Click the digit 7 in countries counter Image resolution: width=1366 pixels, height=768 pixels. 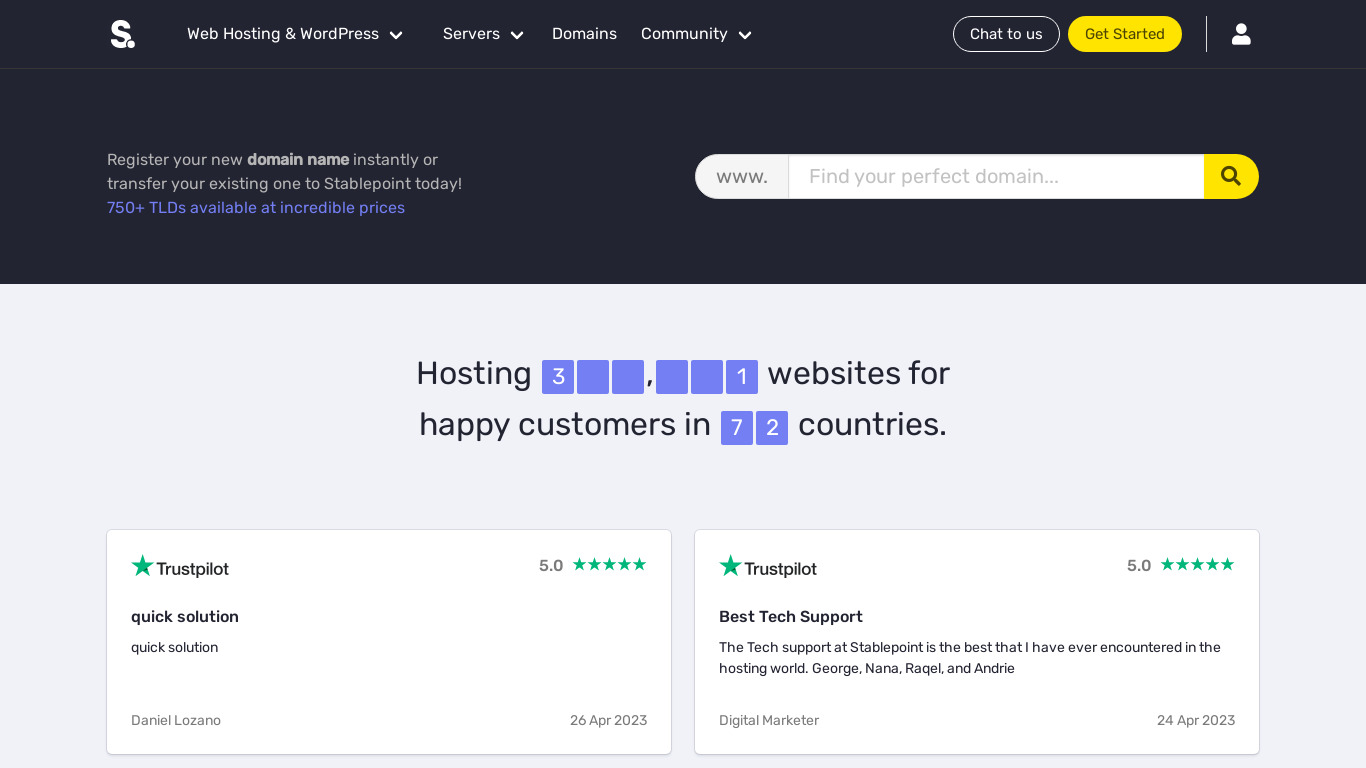pyautogui.click(x=737, y=428)
